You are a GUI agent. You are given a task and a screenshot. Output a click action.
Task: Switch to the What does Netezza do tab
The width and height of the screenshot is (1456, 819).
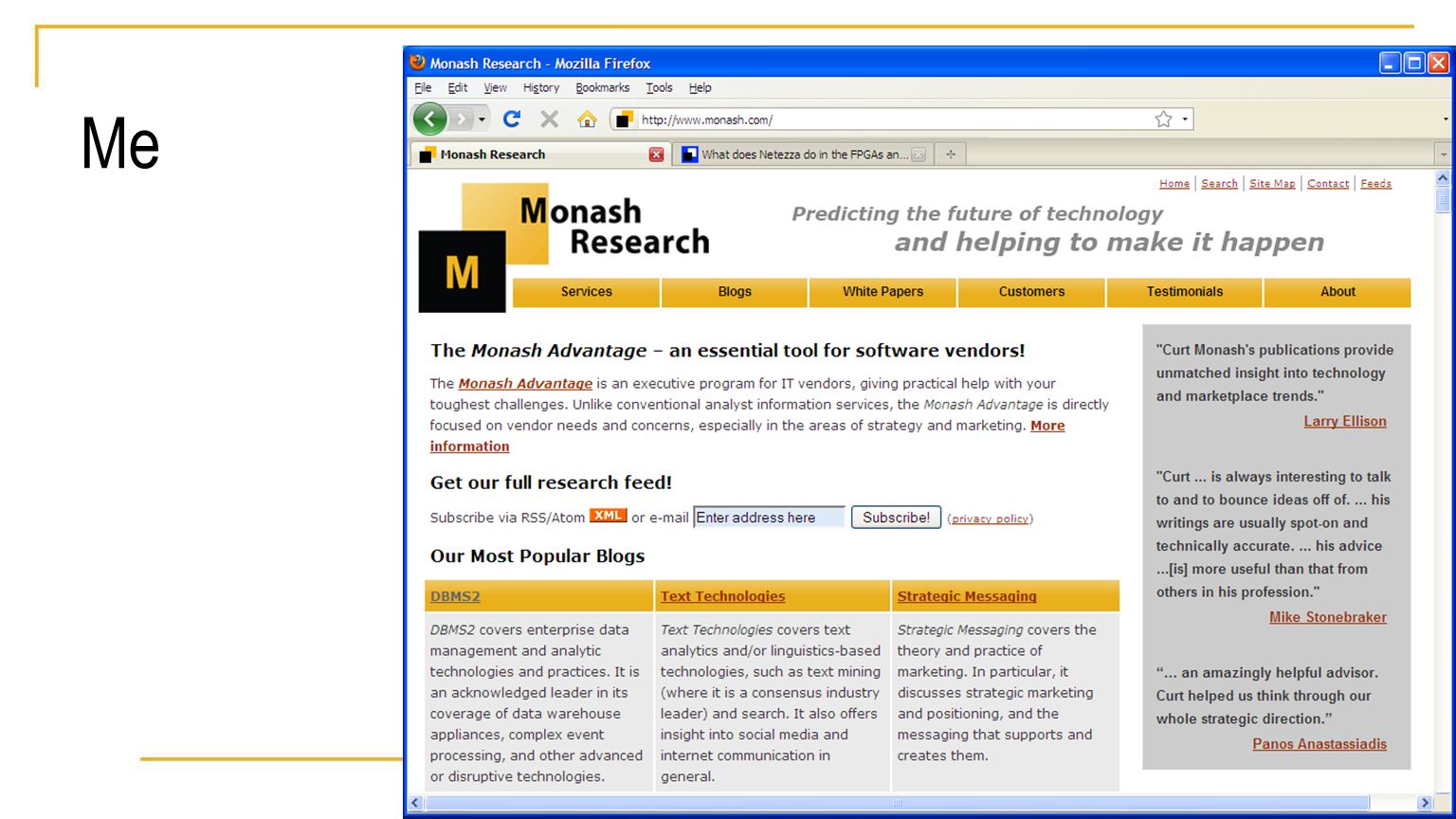(x=803, y=155)
